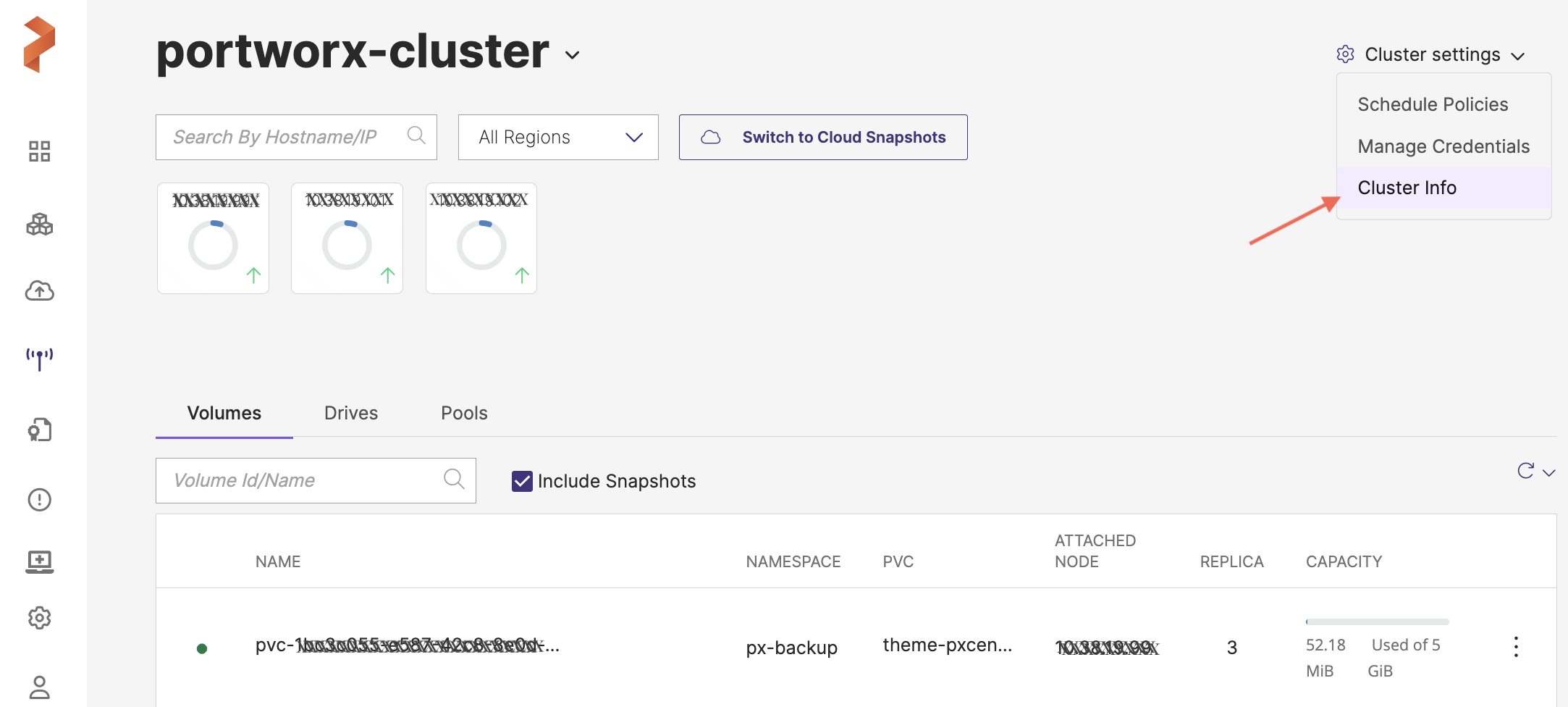Click the monitor plus icon in sidebar

(39, 561)
